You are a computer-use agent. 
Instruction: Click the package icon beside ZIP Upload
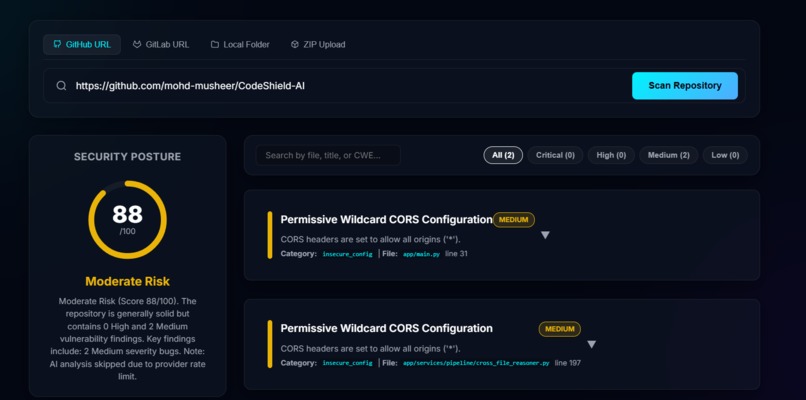point(295,45)
